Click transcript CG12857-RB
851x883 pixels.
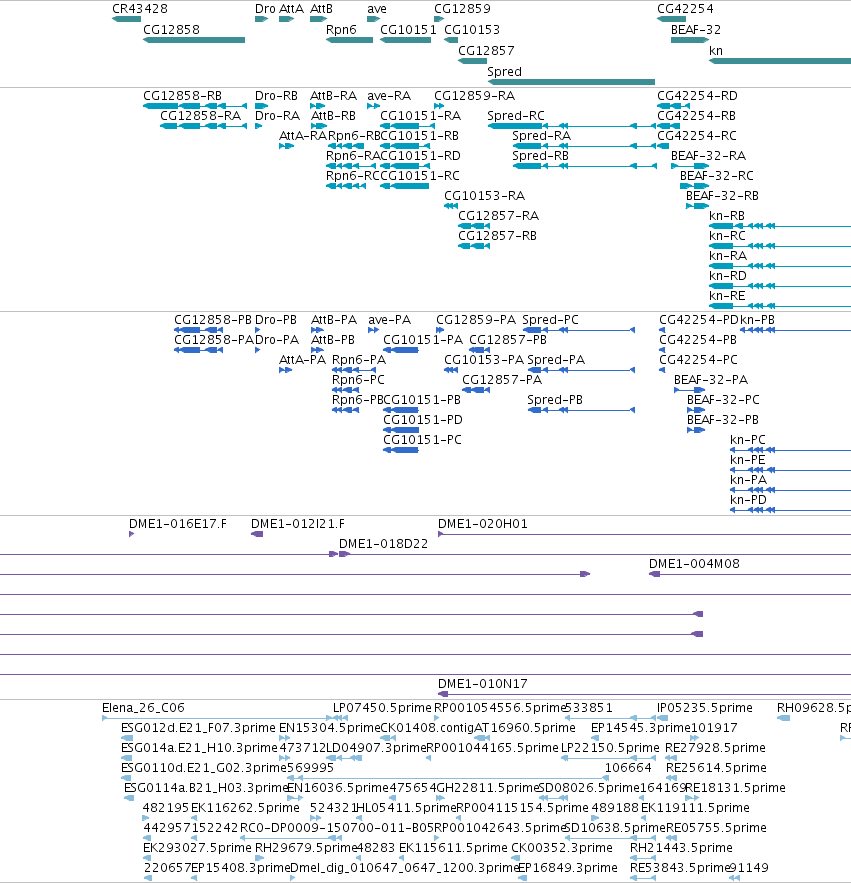pos(497,236)
